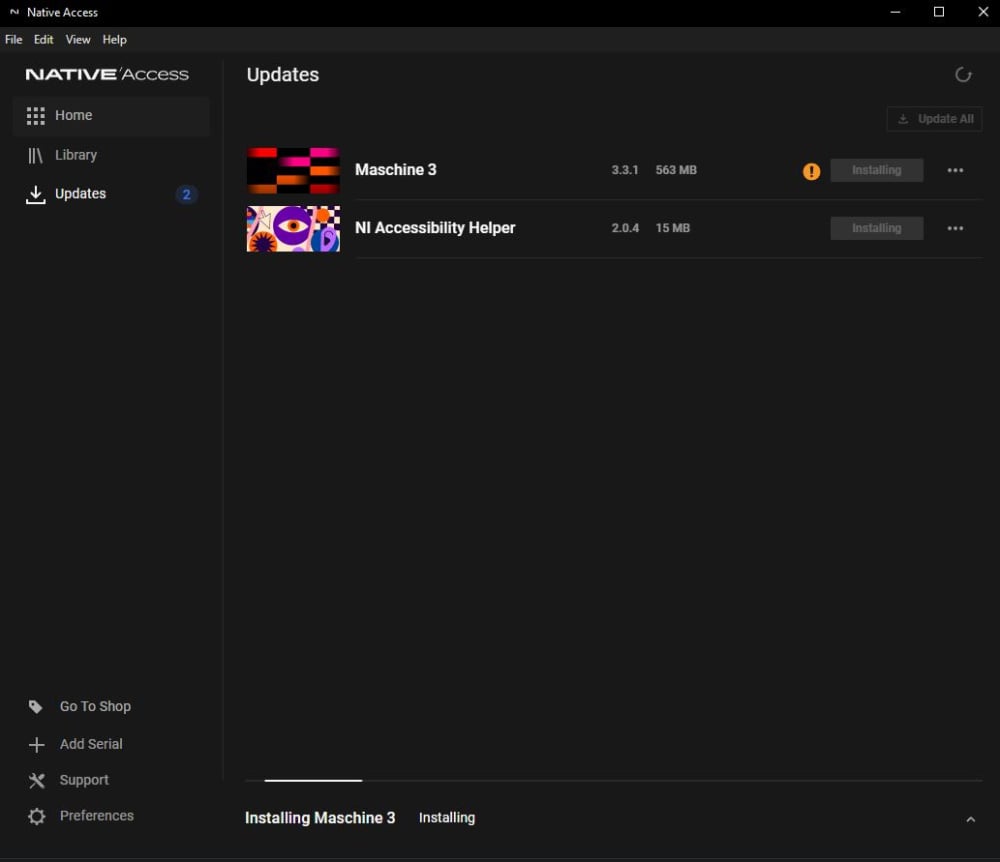Click the Updates download arrow icon
This screenshot has height=862, width=1000.
click(36, 194)
